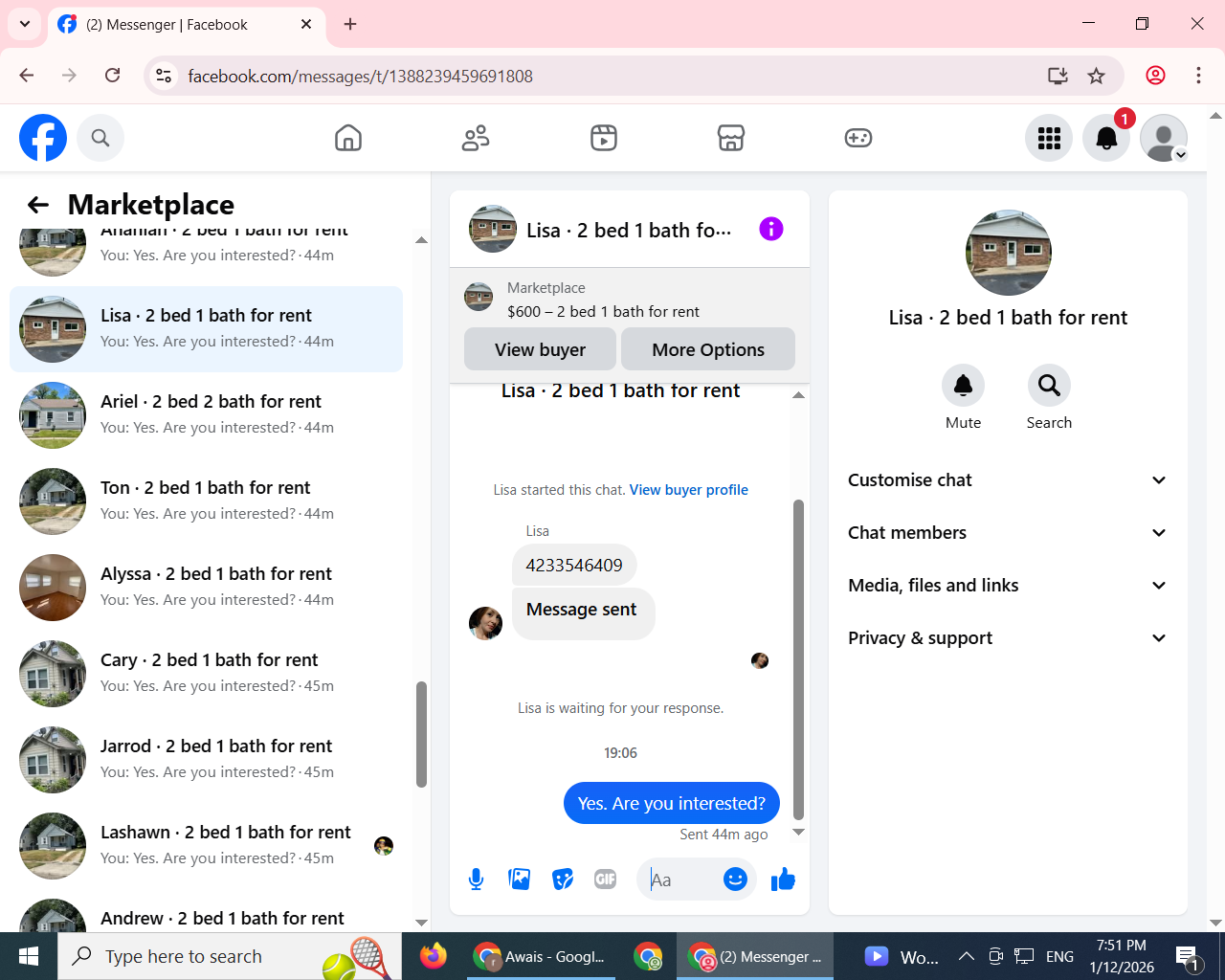Open Alyssa · 2 bed 1 bath conversation
This screenshot has height=980, width=1225.
click(206, 588)
